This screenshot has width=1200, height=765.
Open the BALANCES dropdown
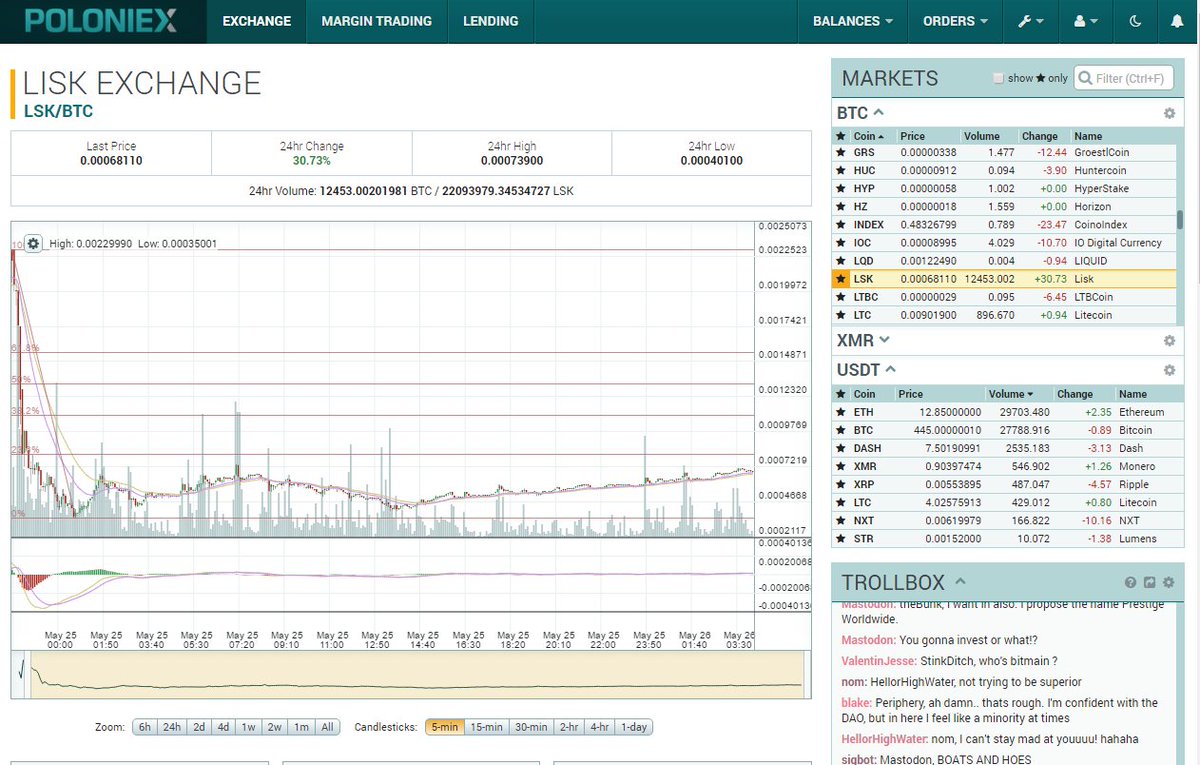pyautogui.click(x=852, y=20)
